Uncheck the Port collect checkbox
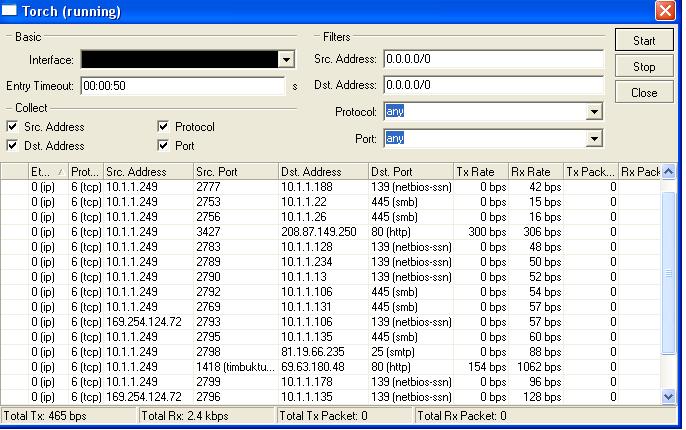The width and height of the screenshot is (686, 430). click(x=163, y=146)
